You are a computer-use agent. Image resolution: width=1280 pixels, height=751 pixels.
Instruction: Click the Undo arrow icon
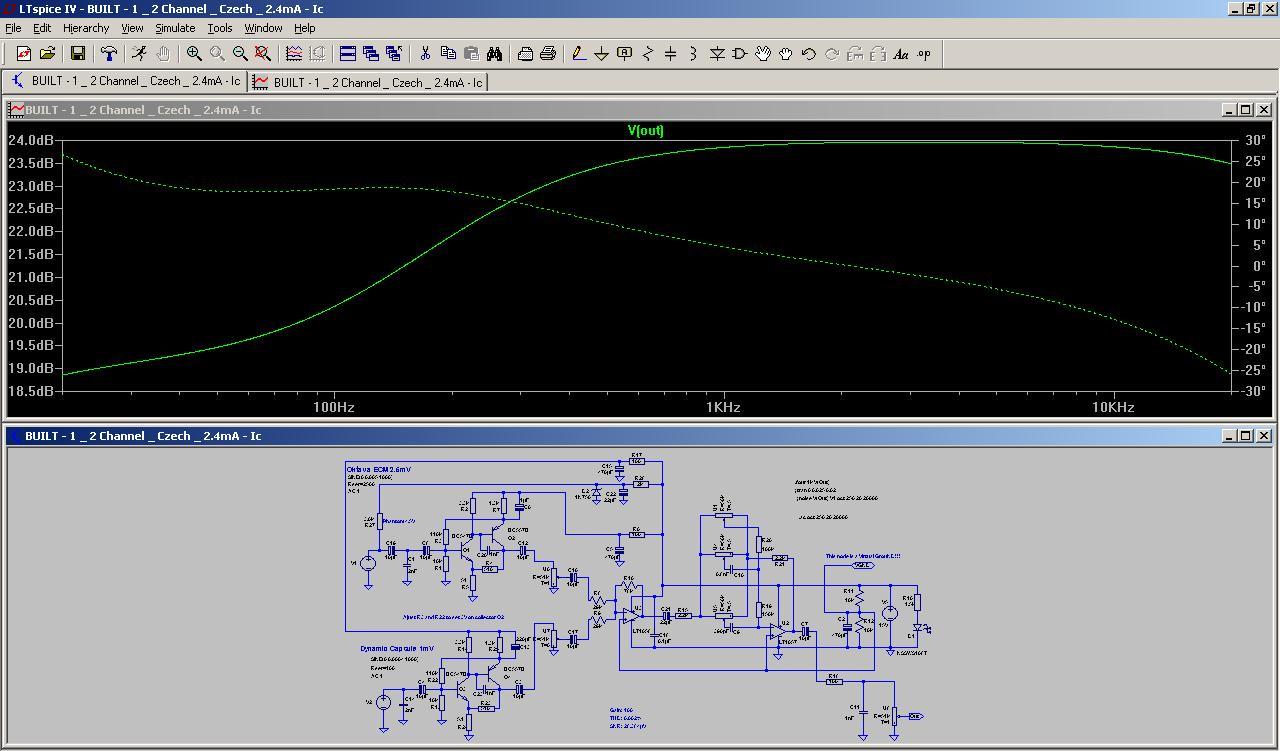coord(809,54)
